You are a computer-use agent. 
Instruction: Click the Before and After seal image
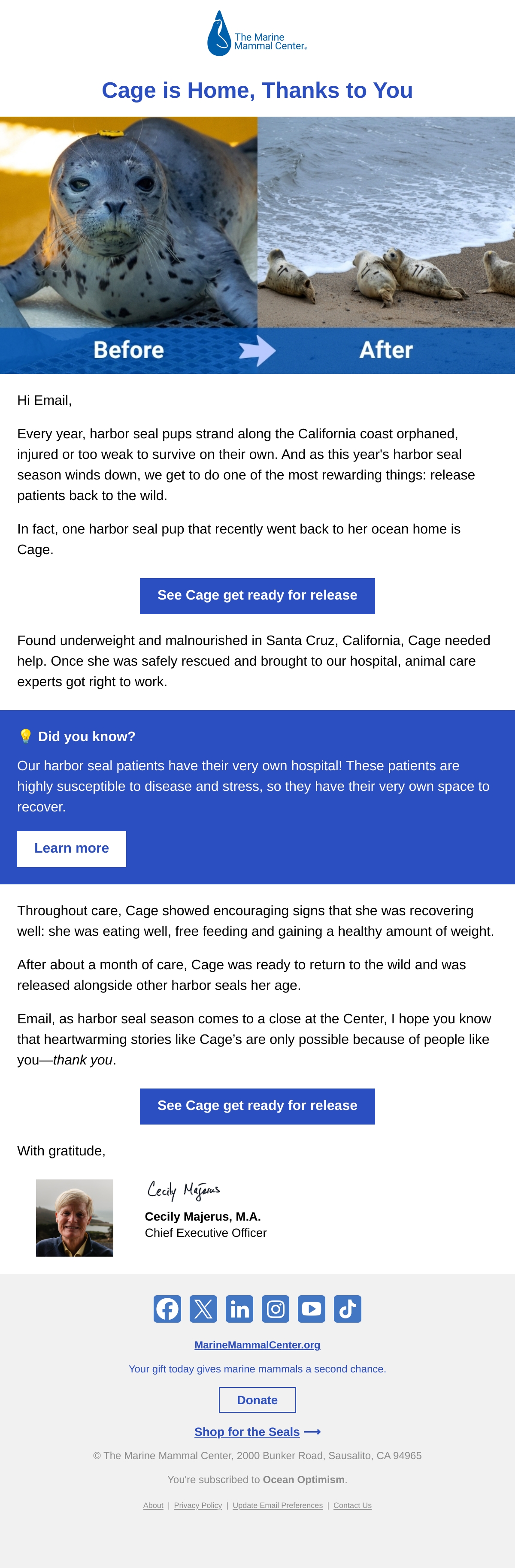click(x=257, y=245)
